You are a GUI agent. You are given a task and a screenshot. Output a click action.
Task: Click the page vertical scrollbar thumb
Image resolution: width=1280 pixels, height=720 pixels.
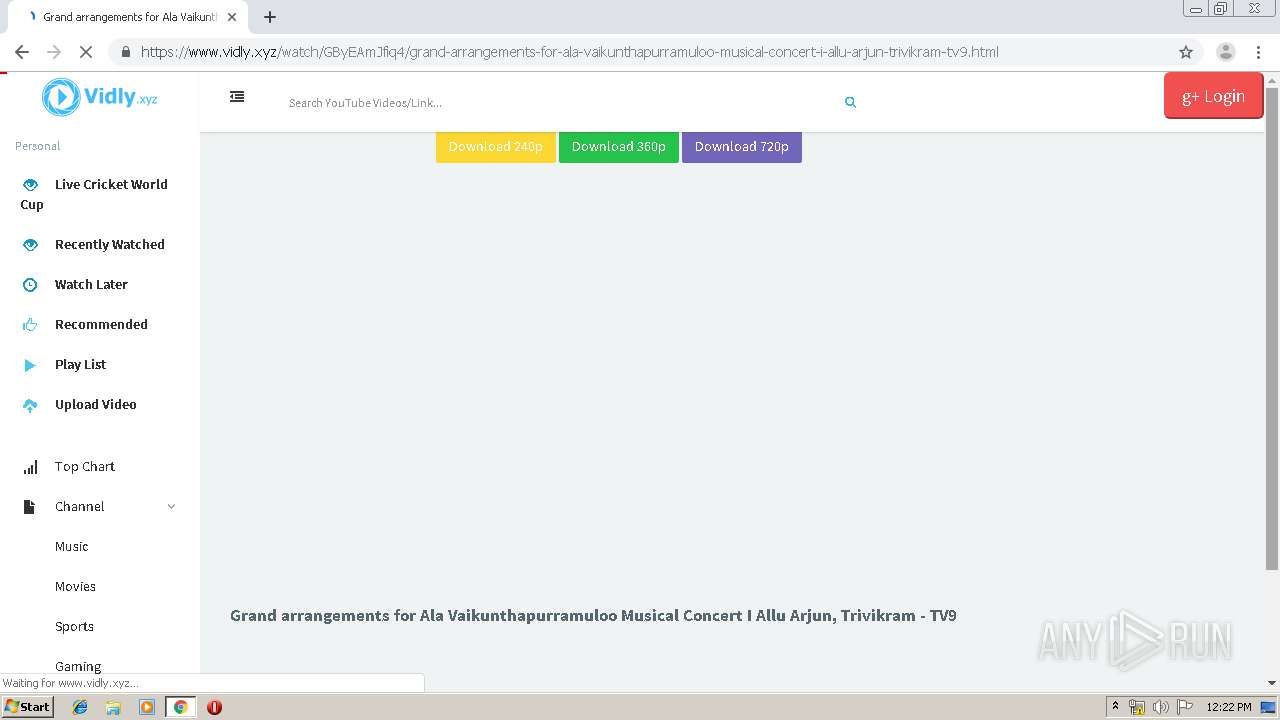coord(1272,328)
